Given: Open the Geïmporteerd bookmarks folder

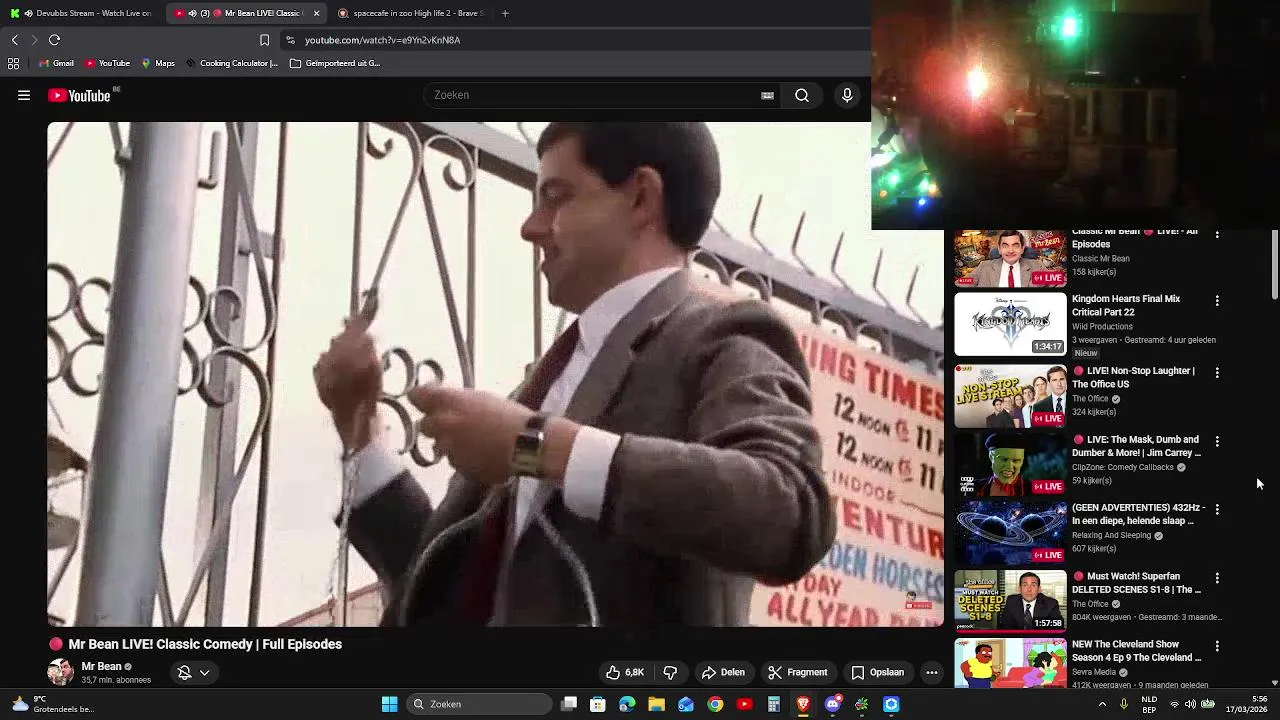Looking at the screenshot, I should tap(335, 63).
